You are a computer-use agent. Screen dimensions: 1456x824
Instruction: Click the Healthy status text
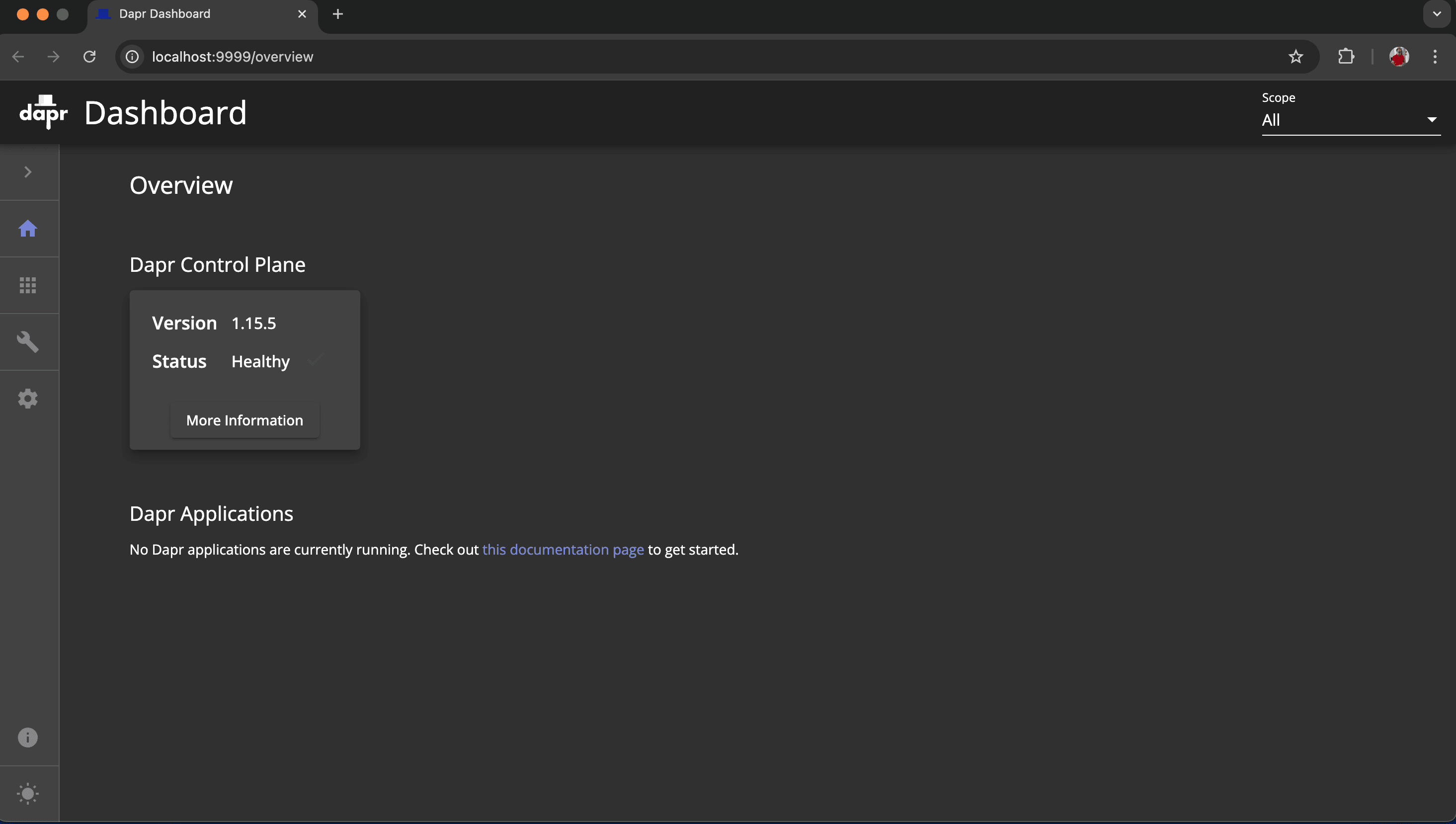[260, 362]
